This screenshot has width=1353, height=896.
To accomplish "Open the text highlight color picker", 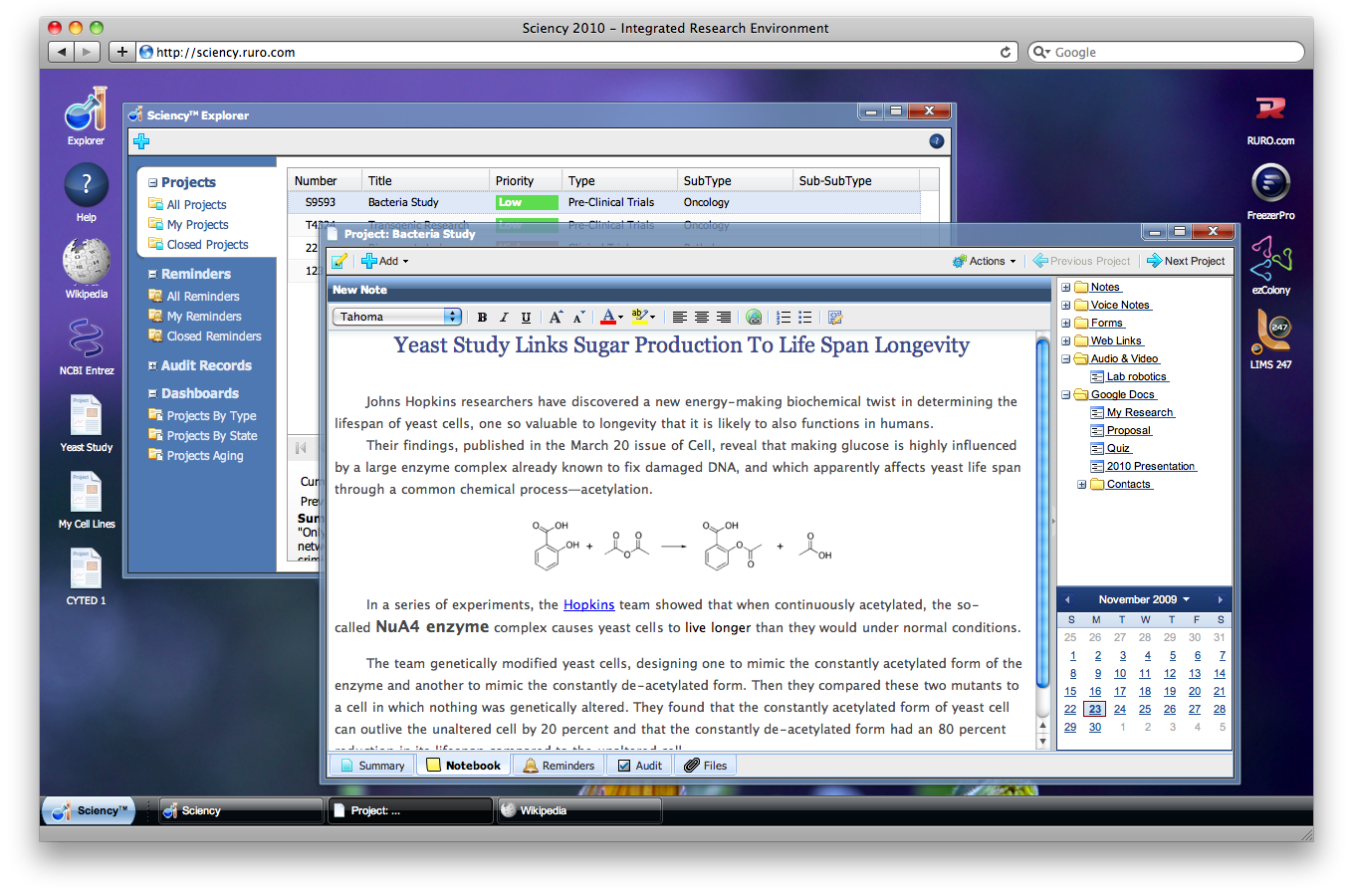I will (643, 318).
